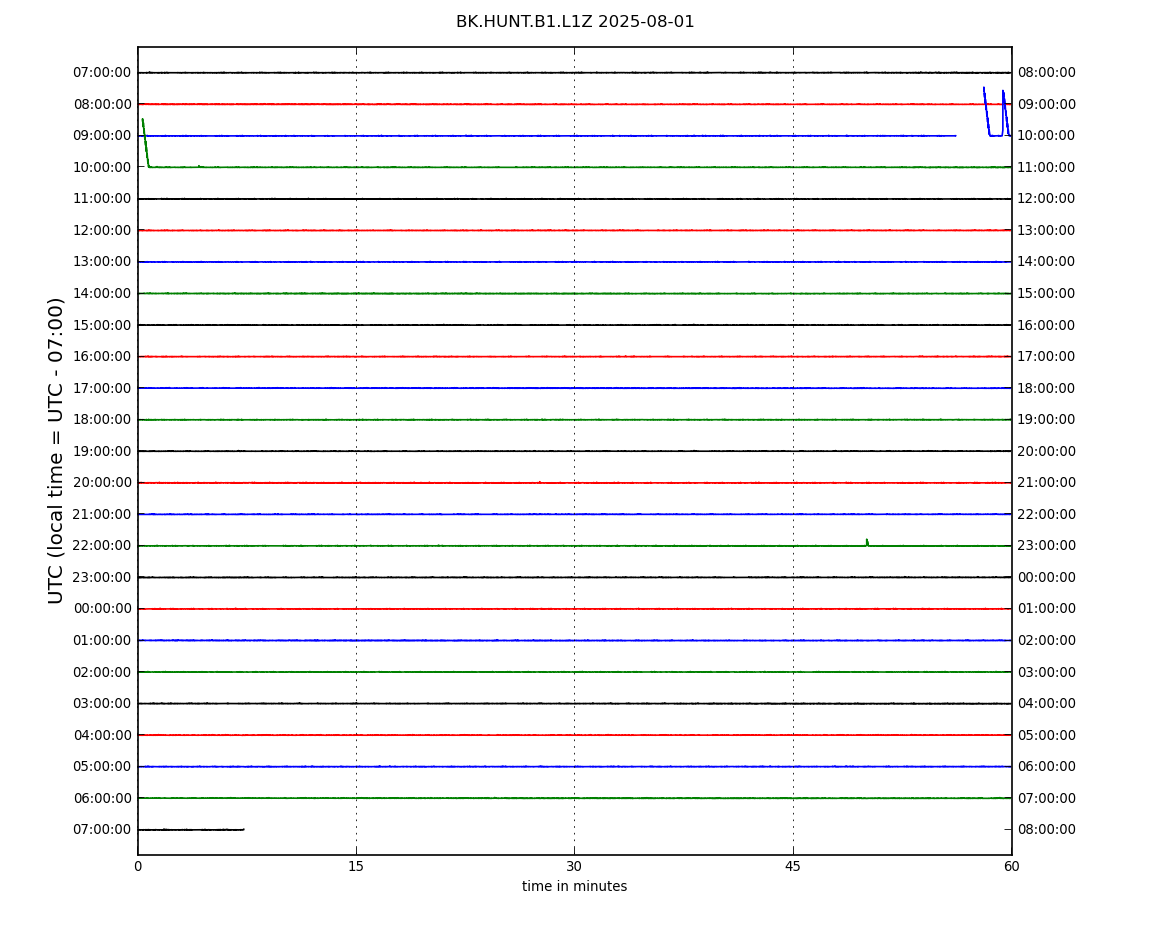This screenshot has height=950, width=1150.
Task: Click the plot title BK.HUNT.B1.L1Z 2025-08-01
Action: 575,22
